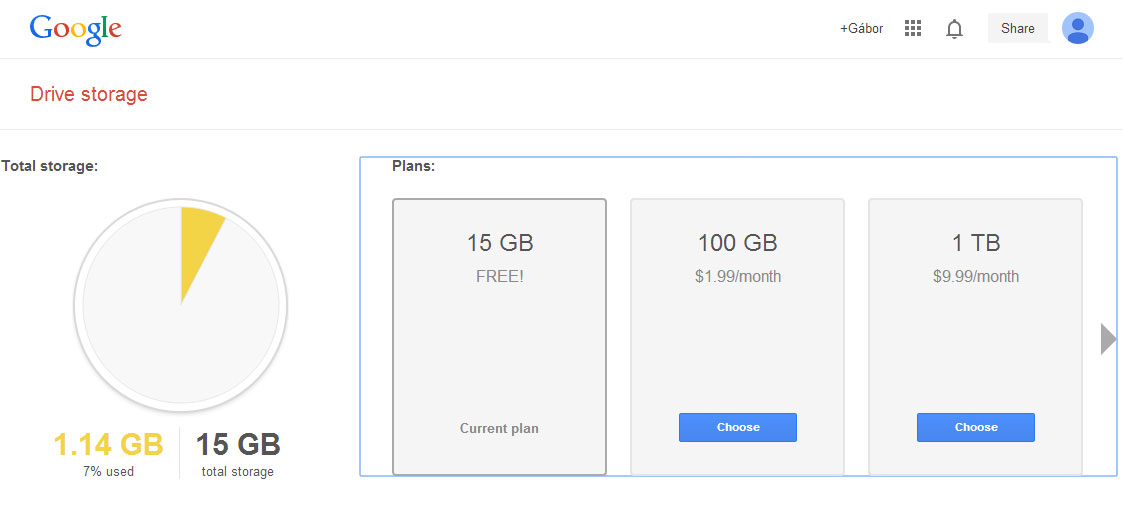The height and width of the screenshot is (508, 1123).
Task: Click the Share button
Action: coord(1017,28)
